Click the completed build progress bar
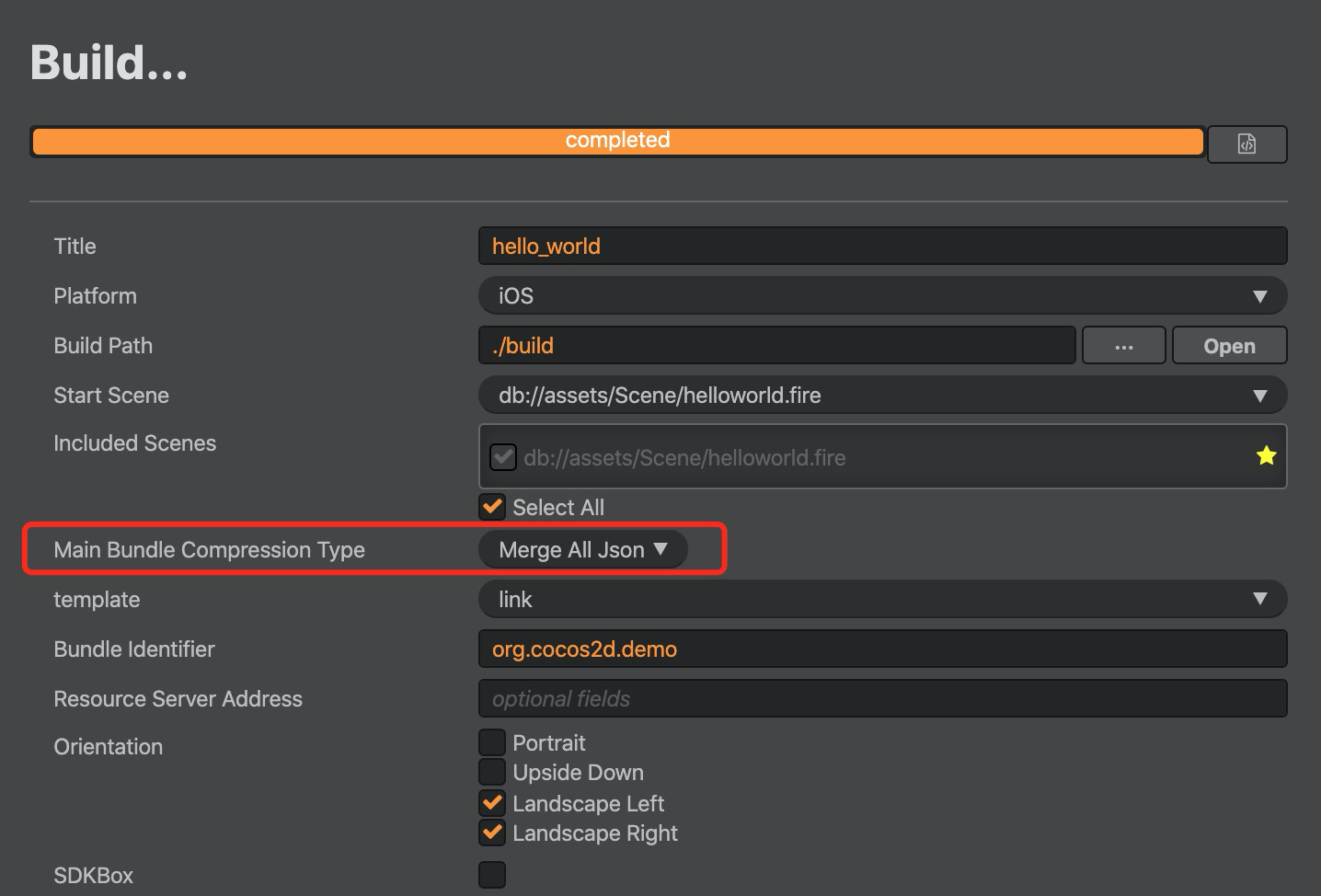 pyautogui.click(x=617, y=141)
